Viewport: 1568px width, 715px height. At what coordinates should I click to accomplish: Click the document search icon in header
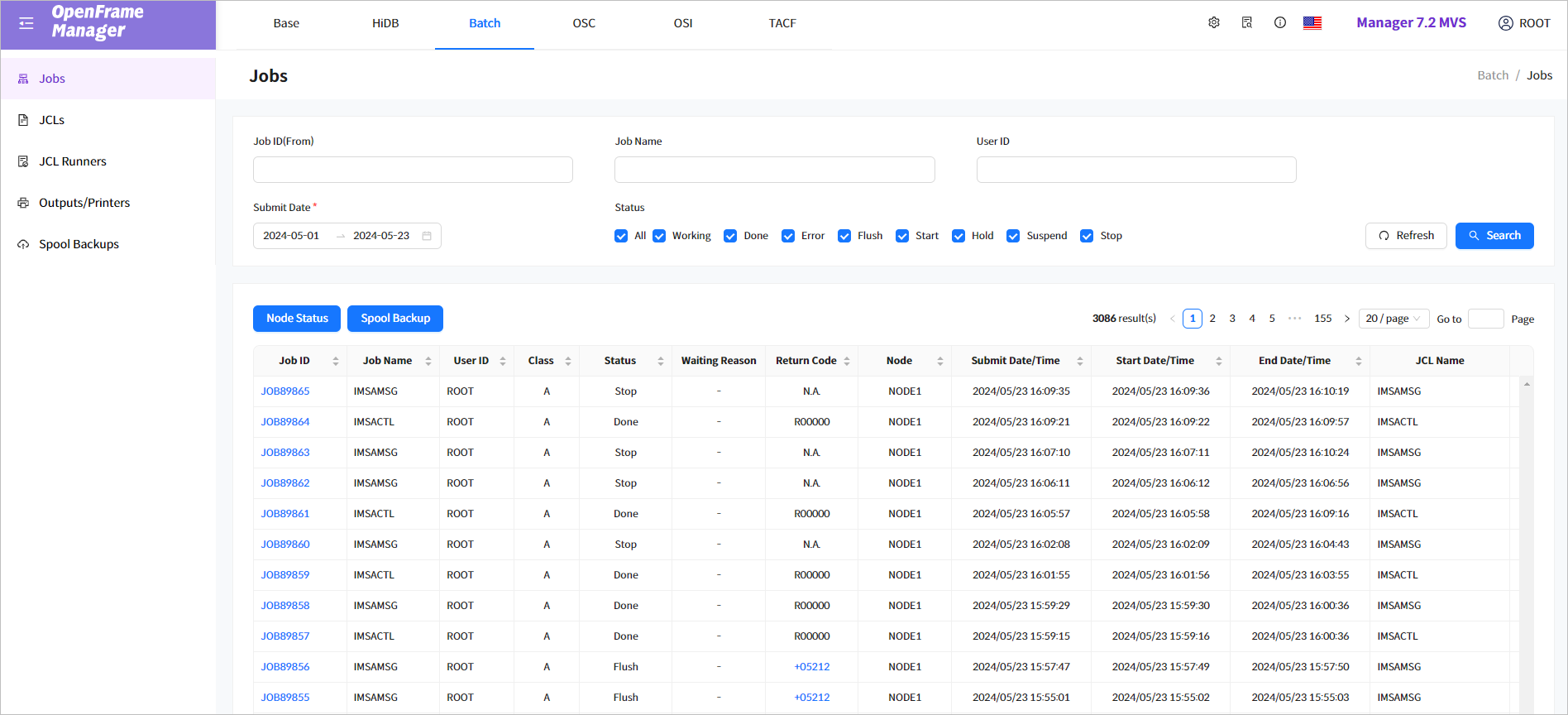(x=1247, y=23)
